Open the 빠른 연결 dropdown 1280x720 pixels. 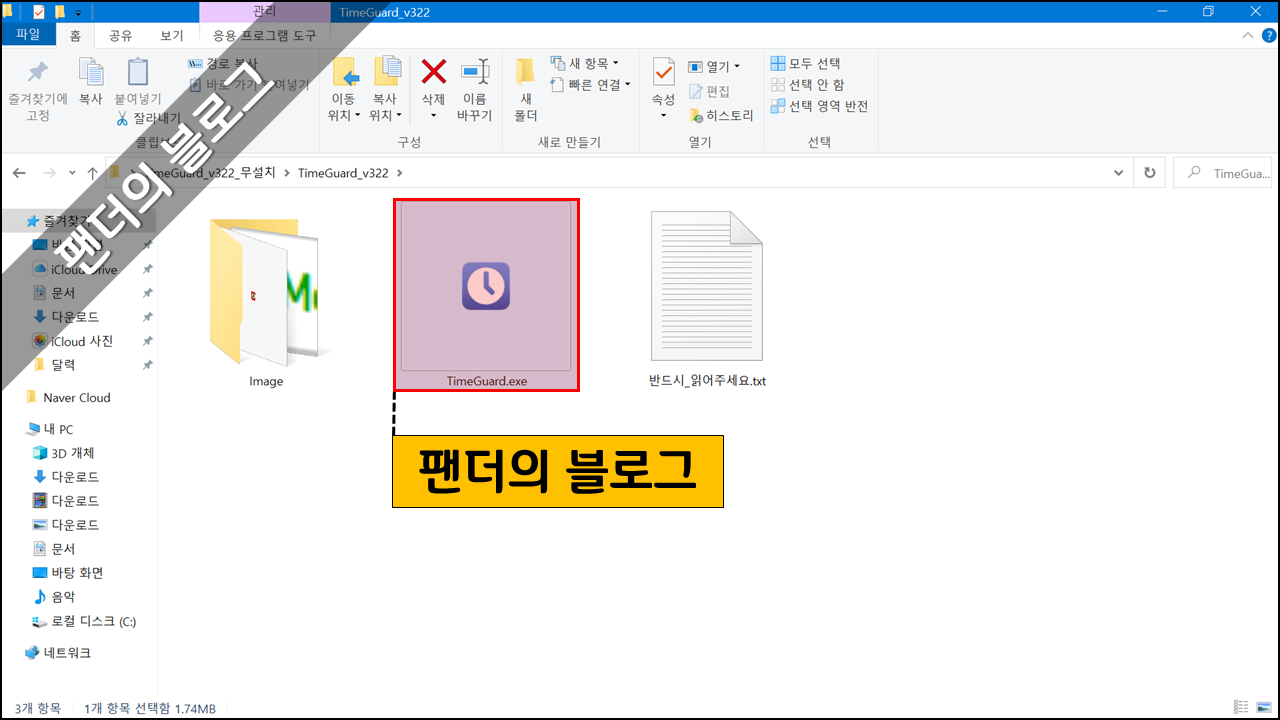pos(590,85)
